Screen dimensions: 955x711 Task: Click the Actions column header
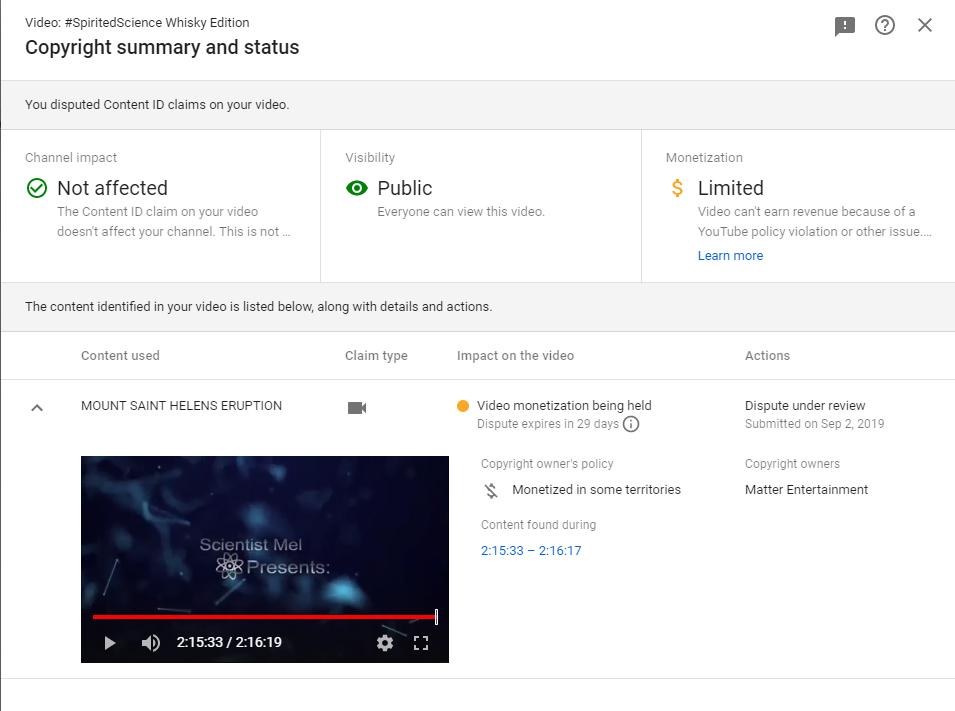point(767,355)
